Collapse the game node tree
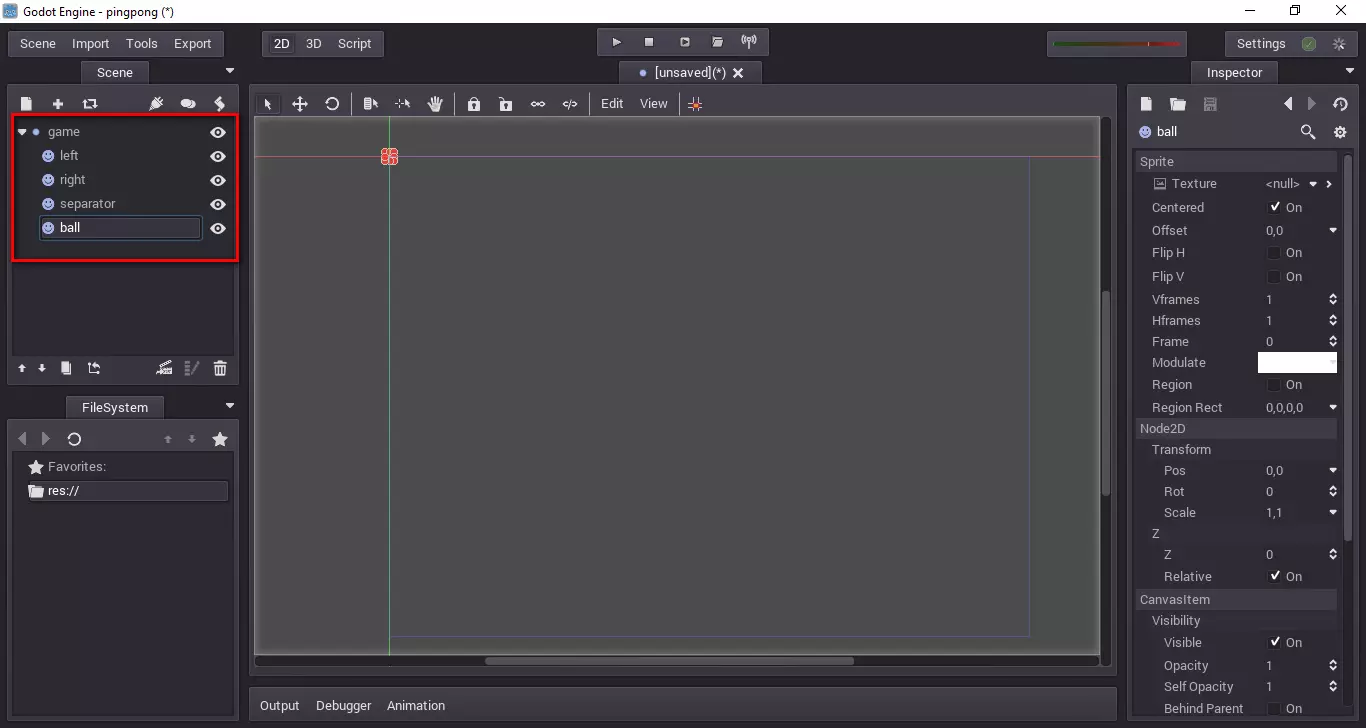The width and height of the screenshot is (1366, 728). (22, 132)
